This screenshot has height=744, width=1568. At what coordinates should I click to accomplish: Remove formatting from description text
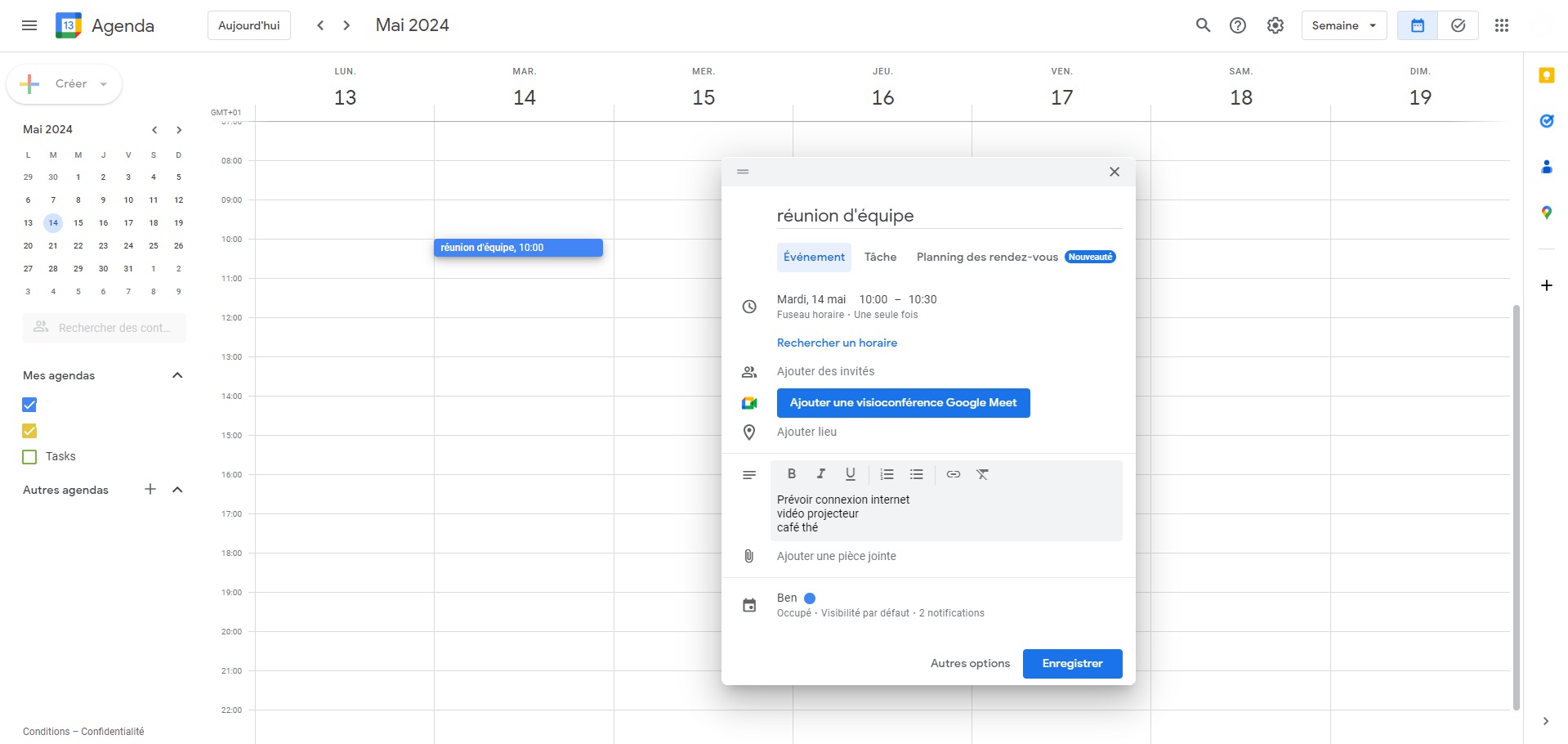[982, 474]
